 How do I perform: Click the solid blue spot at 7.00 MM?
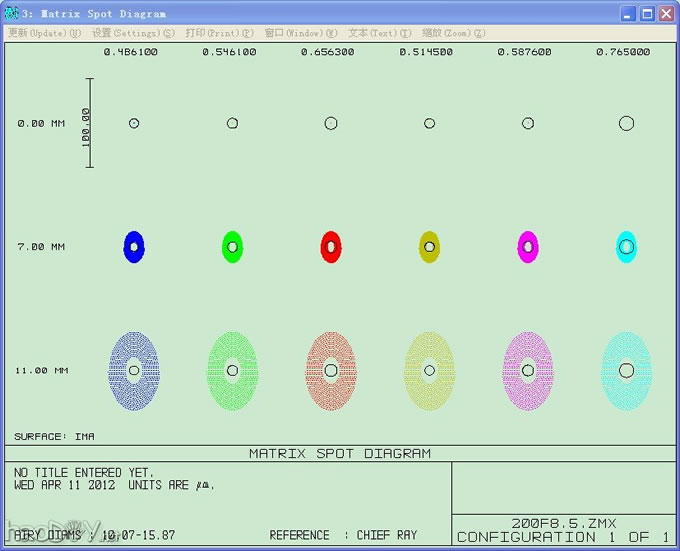134,246
